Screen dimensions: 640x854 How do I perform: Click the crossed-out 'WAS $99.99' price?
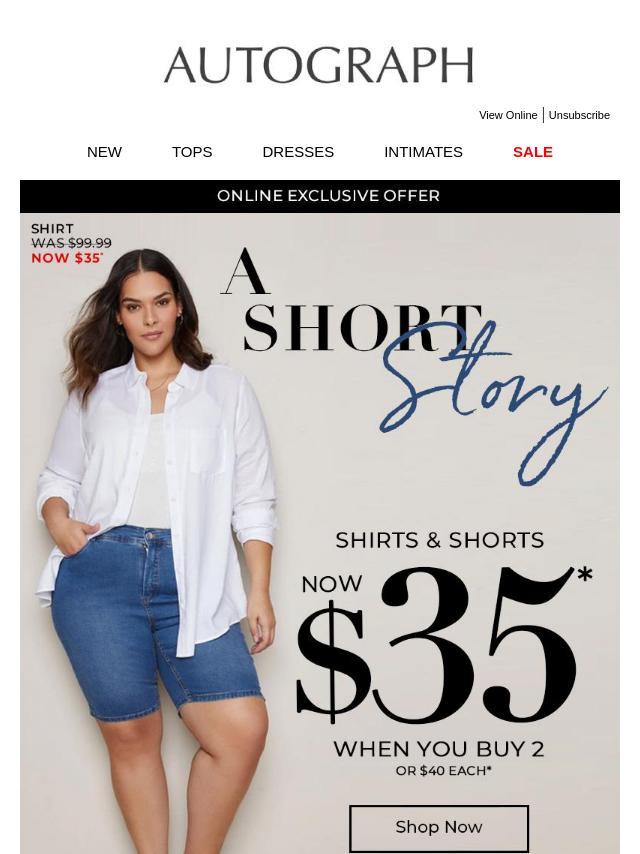(x=71, y=243)
